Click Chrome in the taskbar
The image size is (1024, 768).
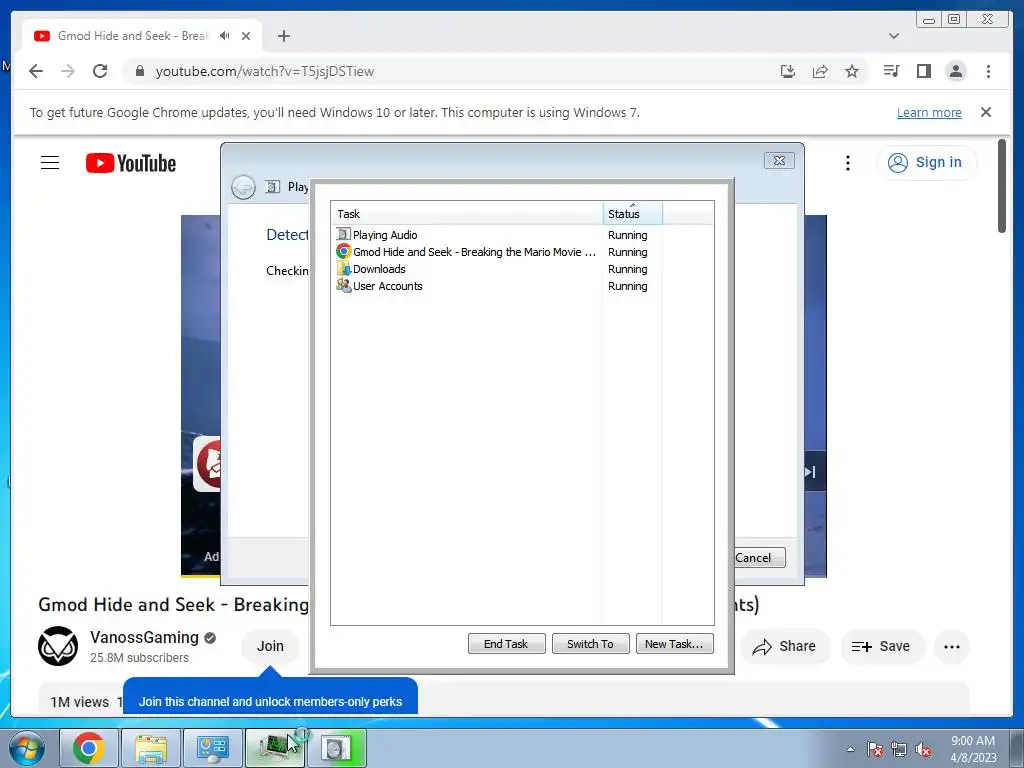pyautogui.click(x=89, y=748)
